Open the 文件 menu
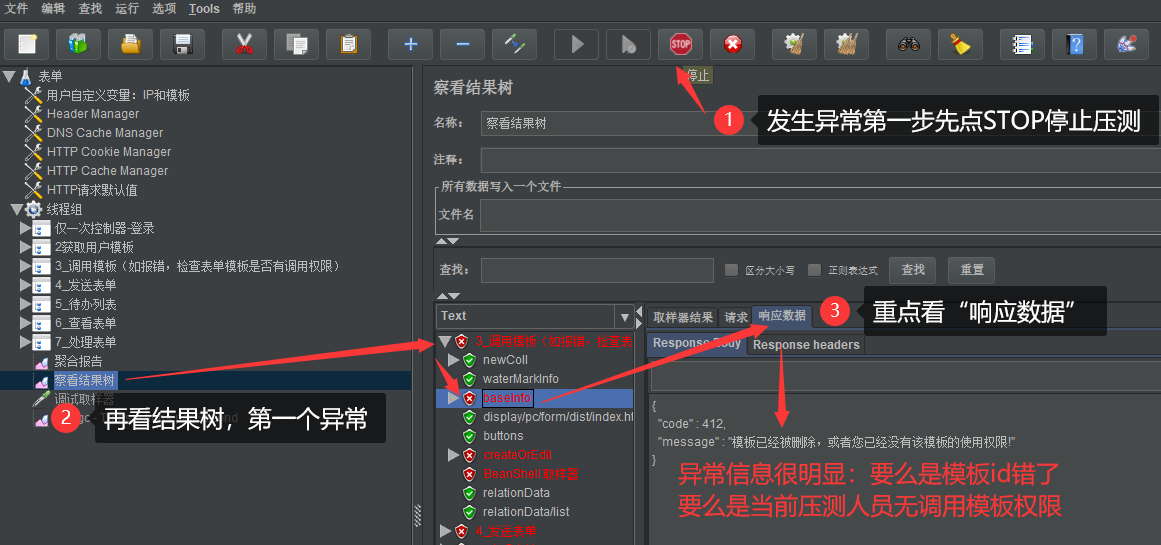This screenshot has height=545, width=1161. click(16, 9)
